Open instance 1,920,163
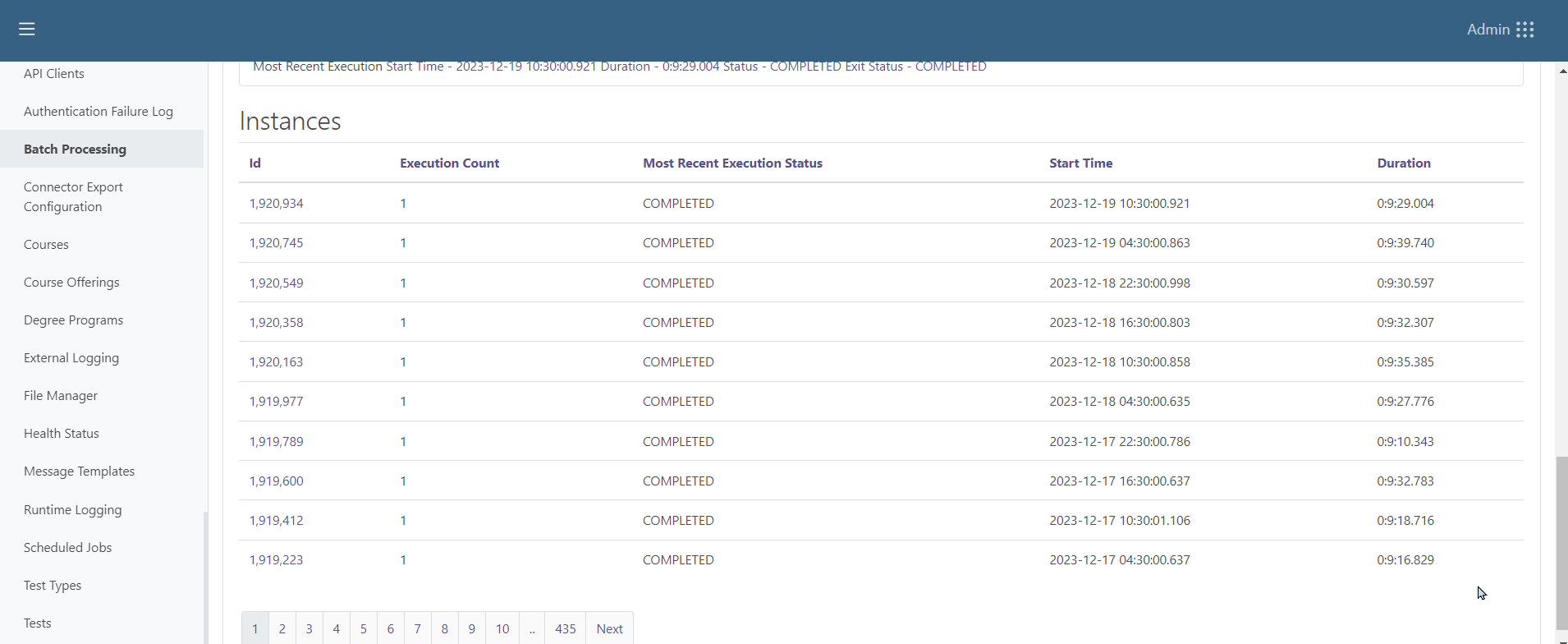1568x644 pixels. 277,362
